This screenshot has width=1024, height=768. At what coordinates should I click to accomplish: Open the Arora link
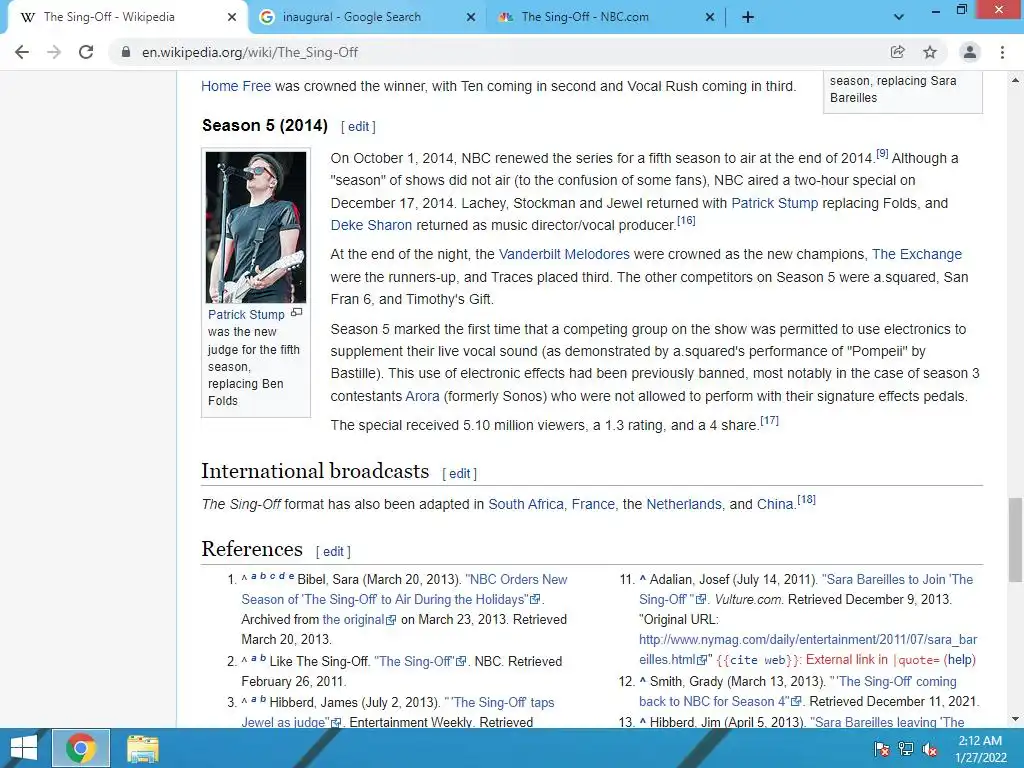coord(423,396)
